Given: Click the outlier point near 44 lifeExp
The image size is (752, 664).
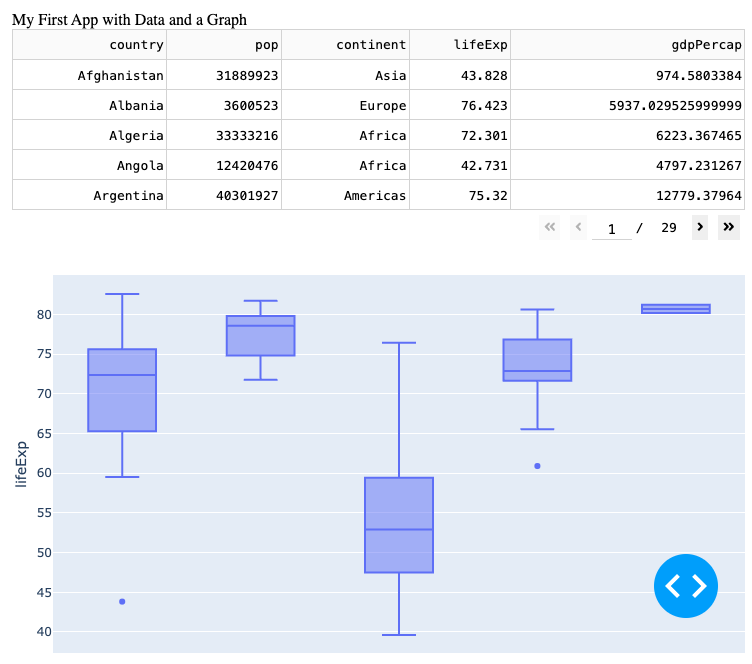Looking at the screenshot, I should tap(122, 601).
